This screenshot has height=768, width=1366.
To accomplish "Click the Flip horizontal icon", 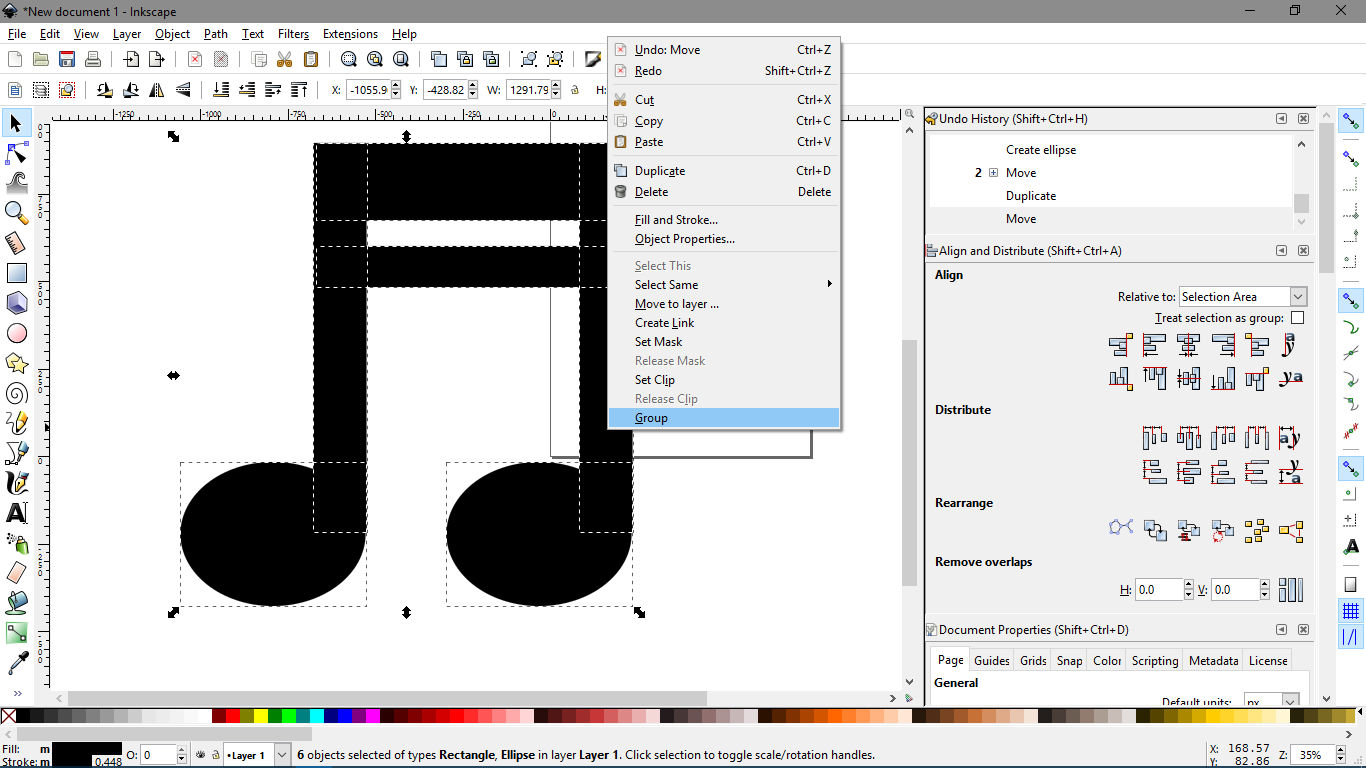I will tap(157, 90).
